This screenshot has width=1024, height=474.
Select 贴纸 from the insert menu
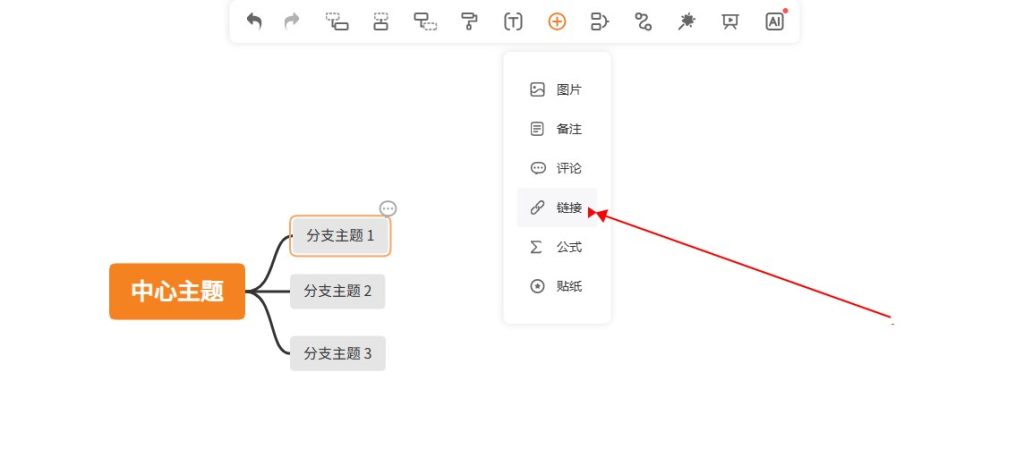pyautogui.click(x=557, y=287)
